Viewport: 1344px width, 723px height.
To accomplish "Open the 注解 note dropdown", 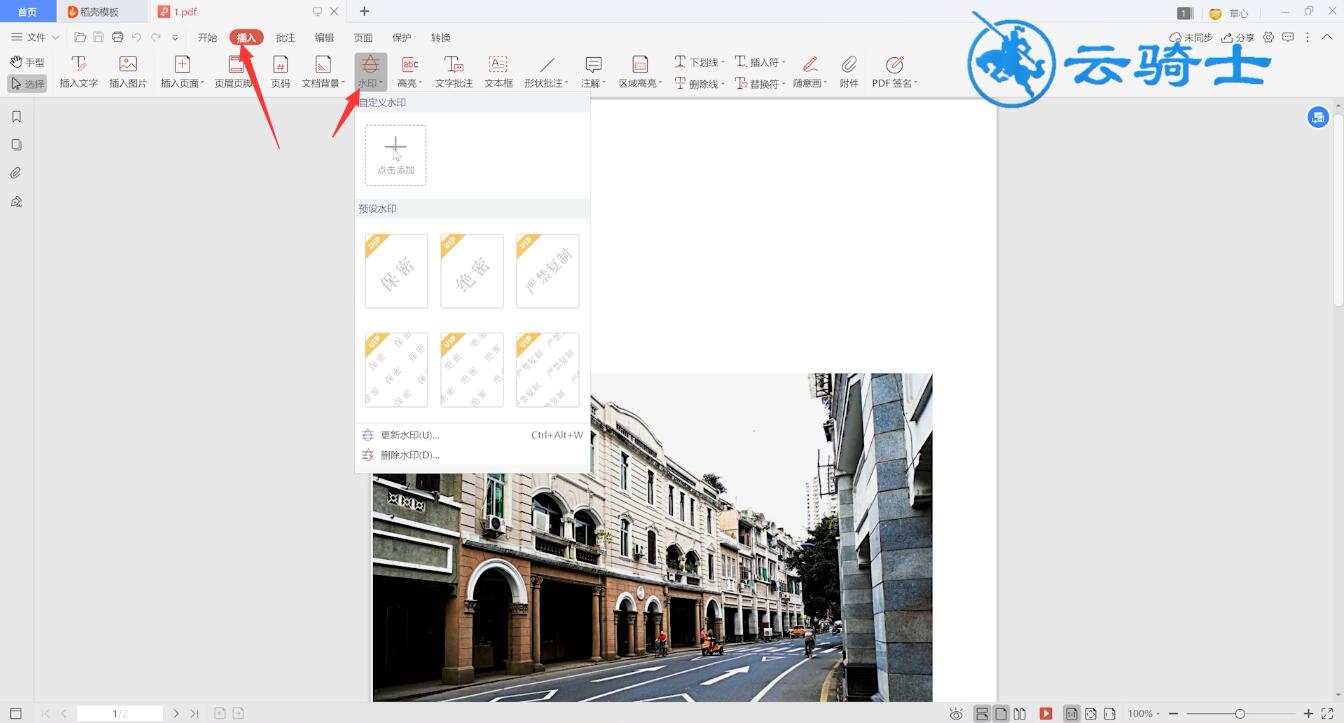I will (x=594, y=72).
